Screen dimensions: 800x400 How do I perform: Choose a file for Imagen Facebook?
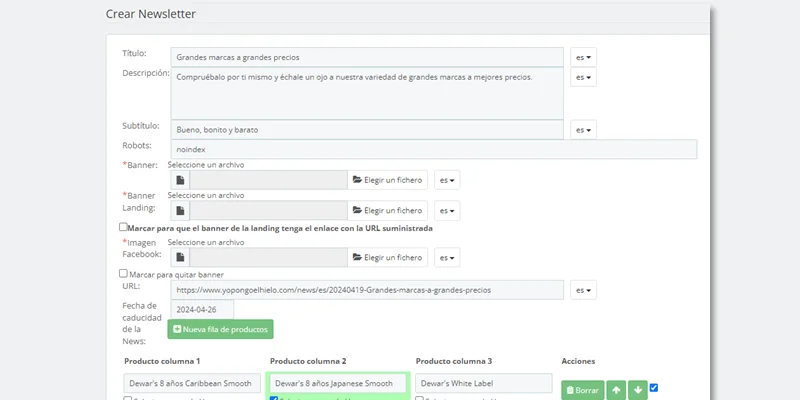(388, 258)
